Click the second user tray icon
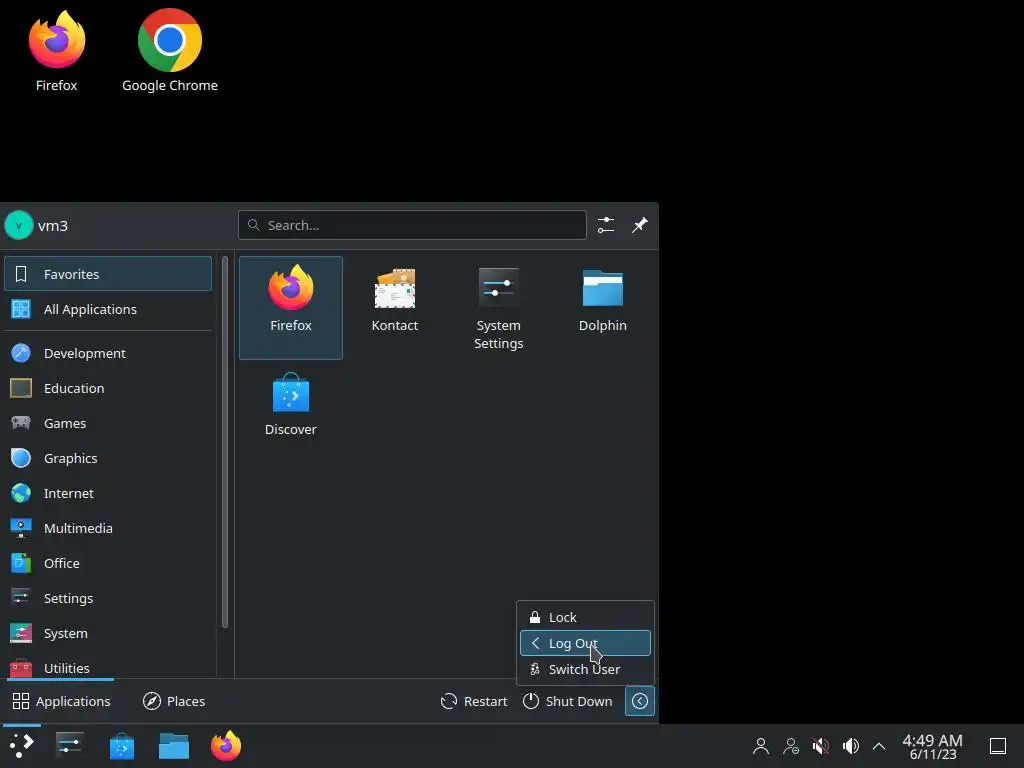The width and height of the screenshot is (1024, 768). coord(791,746)
